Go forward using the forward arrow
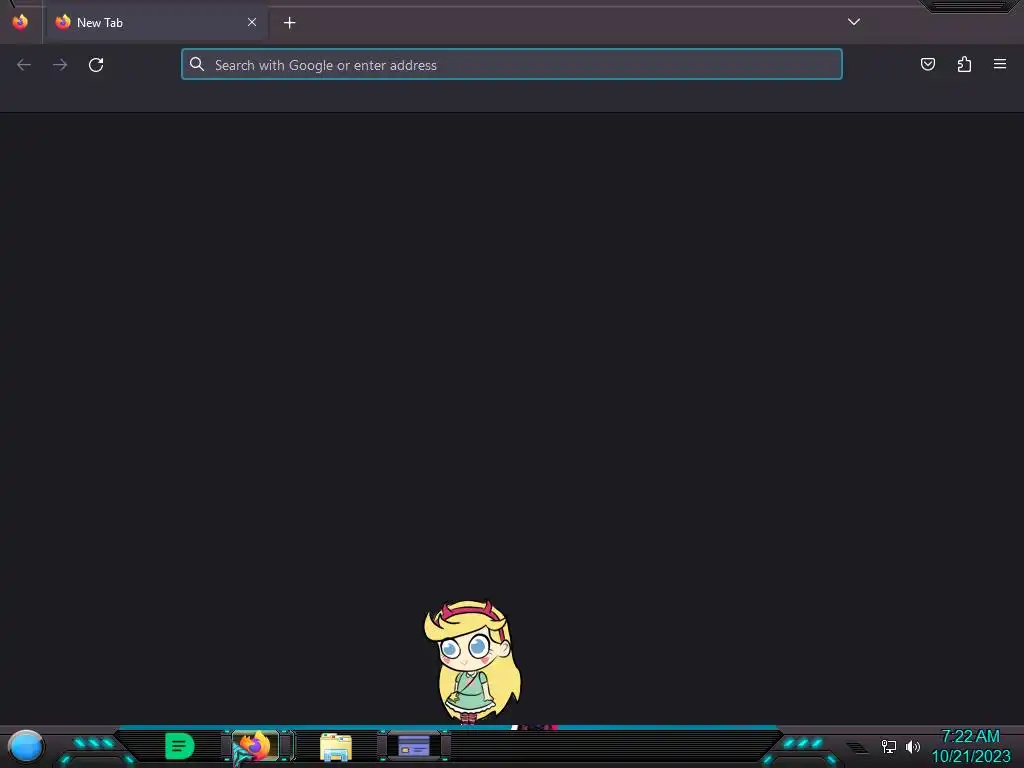1024x768 pixels. tap(60, 65)
